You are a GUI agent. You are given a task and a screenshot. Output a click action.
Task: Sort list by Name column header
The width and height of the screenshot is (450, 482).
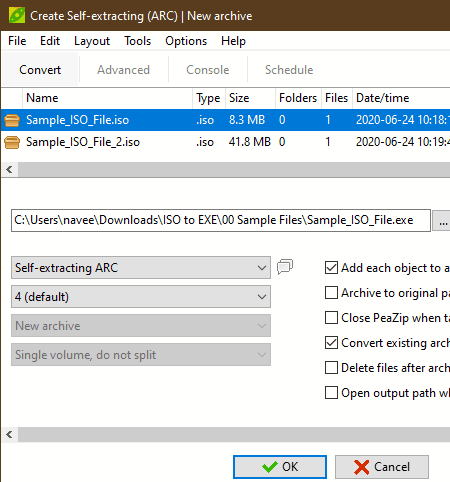click(107, 98)
